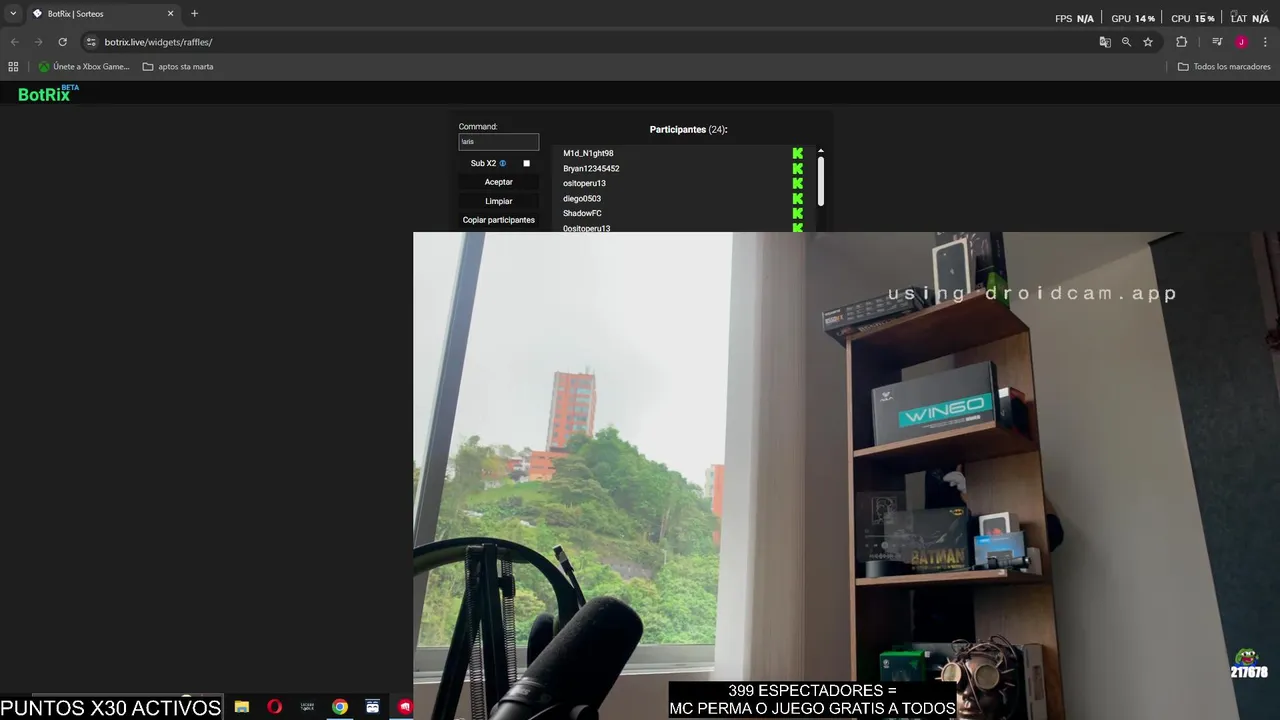Open Google Chrome from the taskbar
1280x720 pixels.
pos(340,707)
